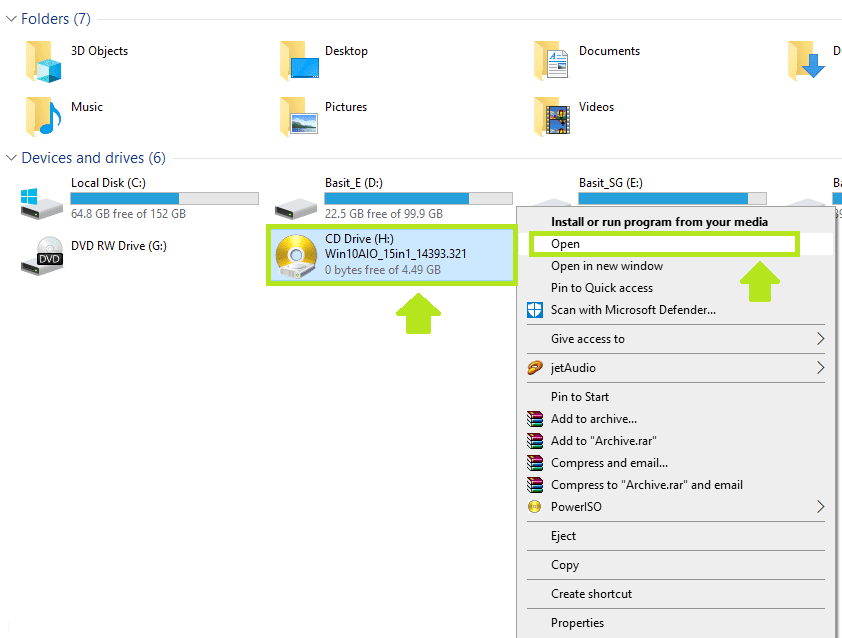Open the 3D Objects folder icon

click(x=43, y=62)
